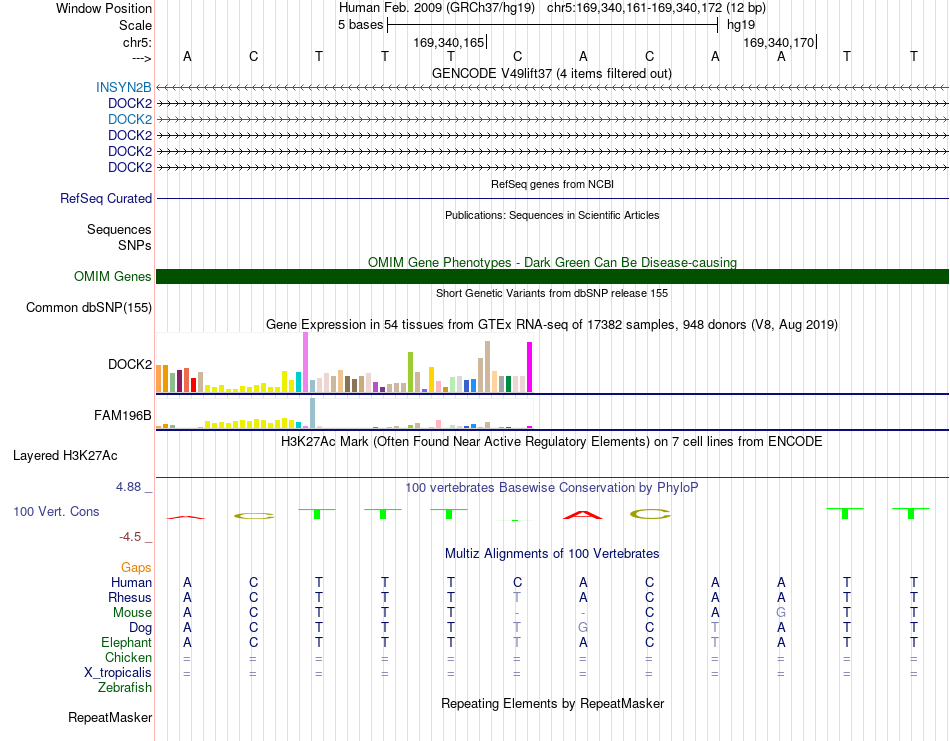
Task: Click the tall blue-gray bar in FAM196B chart
Action: tap(313, 413)
